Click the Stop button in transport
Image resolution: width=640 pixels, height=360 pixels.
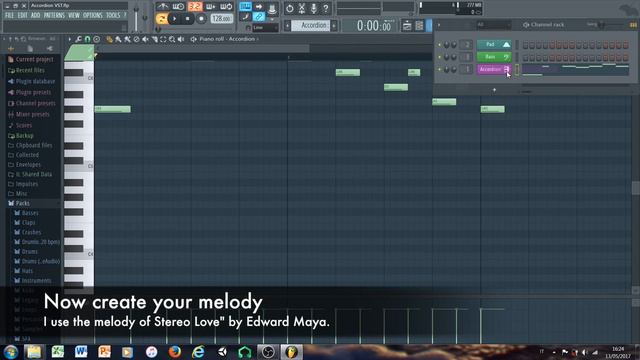tap(187, 19)
